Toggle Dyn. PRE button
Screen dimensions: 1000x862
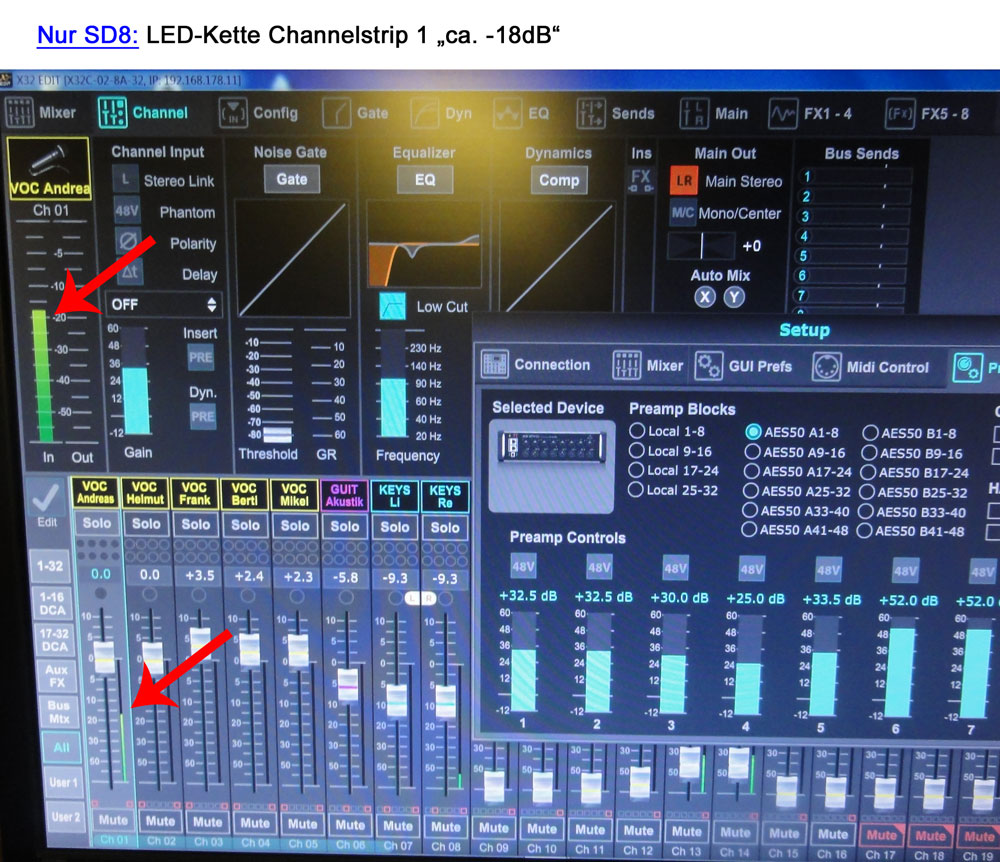coord(203,416)
